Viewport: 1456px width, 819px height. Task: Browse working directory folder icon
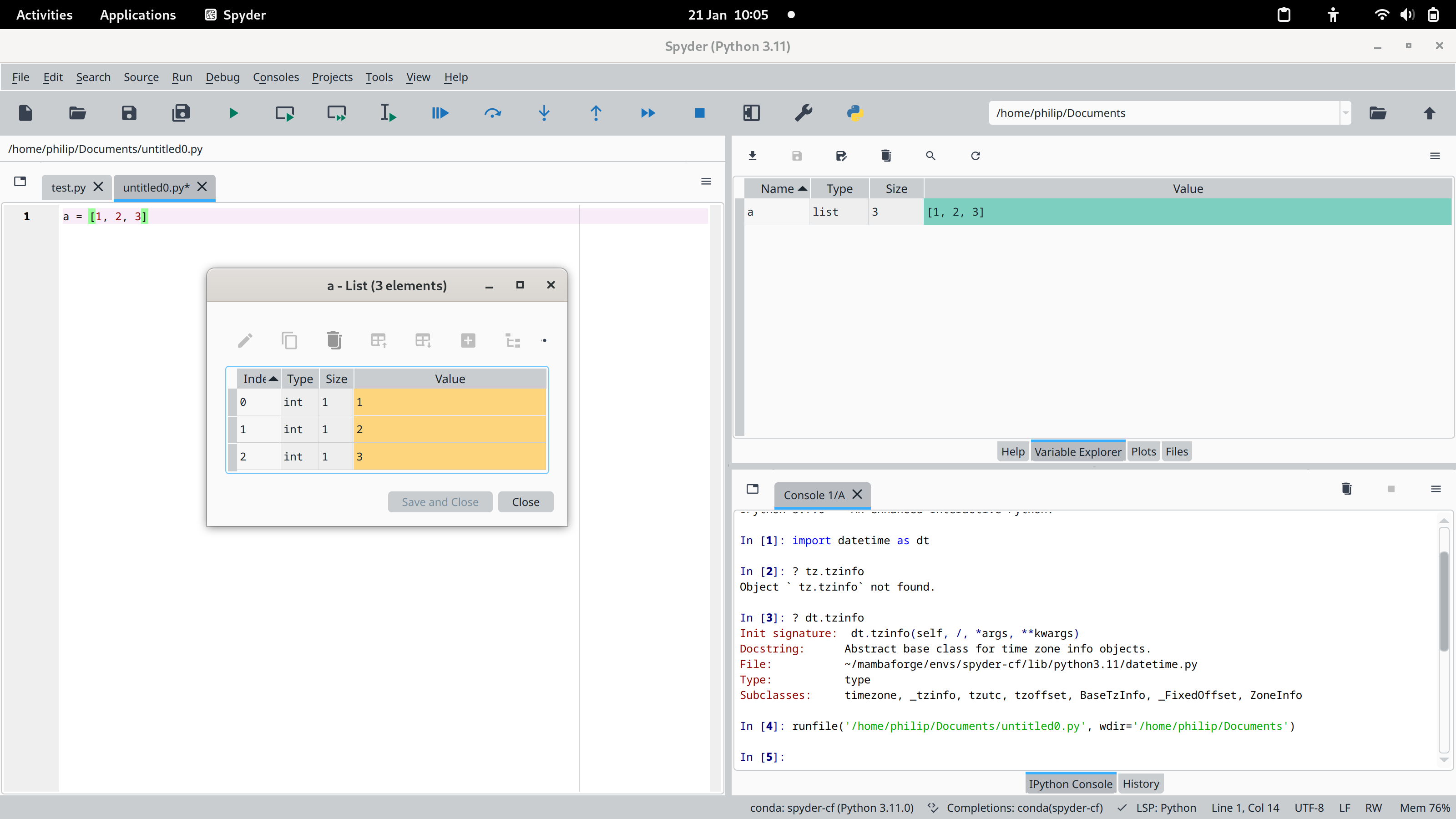[x=1377, y=113]
